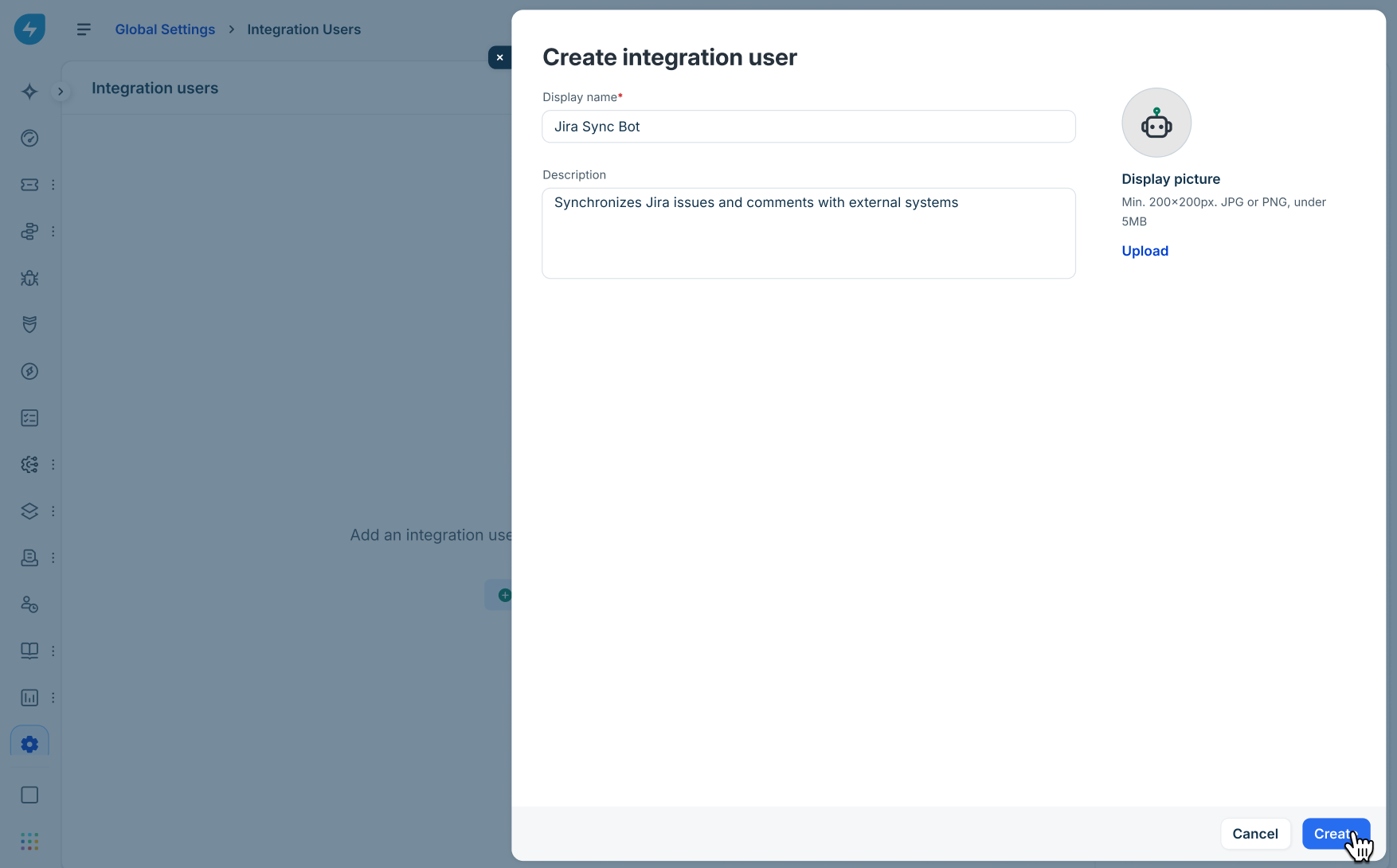Viewport: 1397px width, 868px height.
Task: Click the Create integration user title
Action: 670,57
